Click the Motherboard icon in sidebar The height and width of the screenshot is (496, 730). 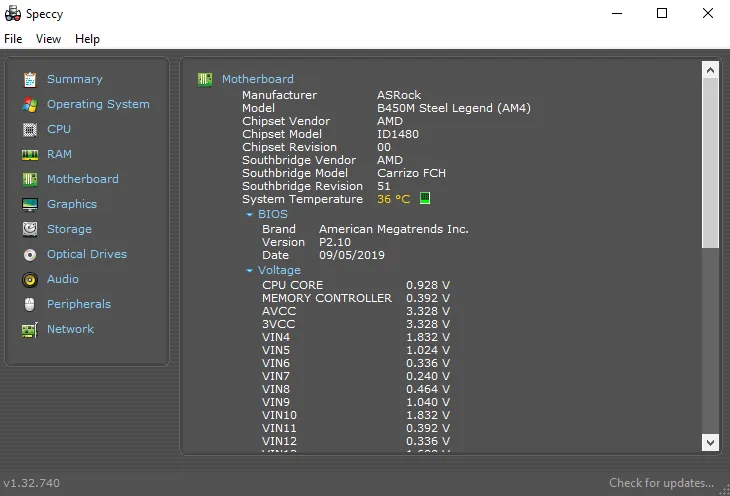(x=30, y=179)
